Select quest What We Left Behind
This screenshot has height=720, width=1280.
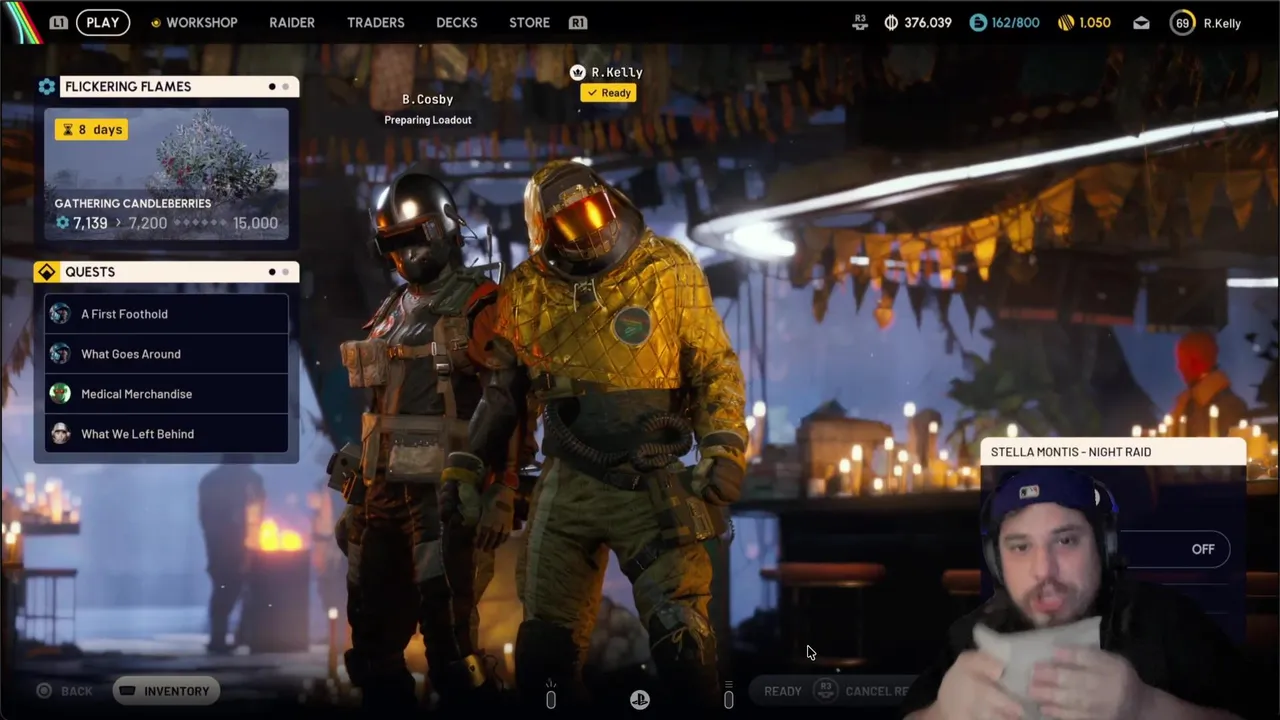(166, 434)
